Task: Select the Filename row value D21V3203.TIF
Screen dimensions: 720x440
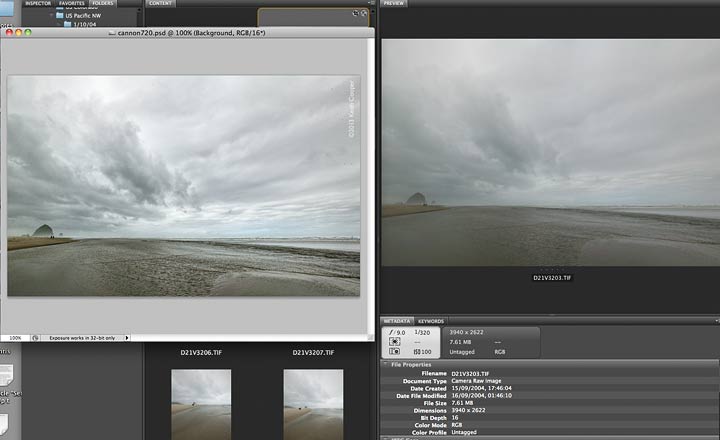Action: tap(470, 374)
